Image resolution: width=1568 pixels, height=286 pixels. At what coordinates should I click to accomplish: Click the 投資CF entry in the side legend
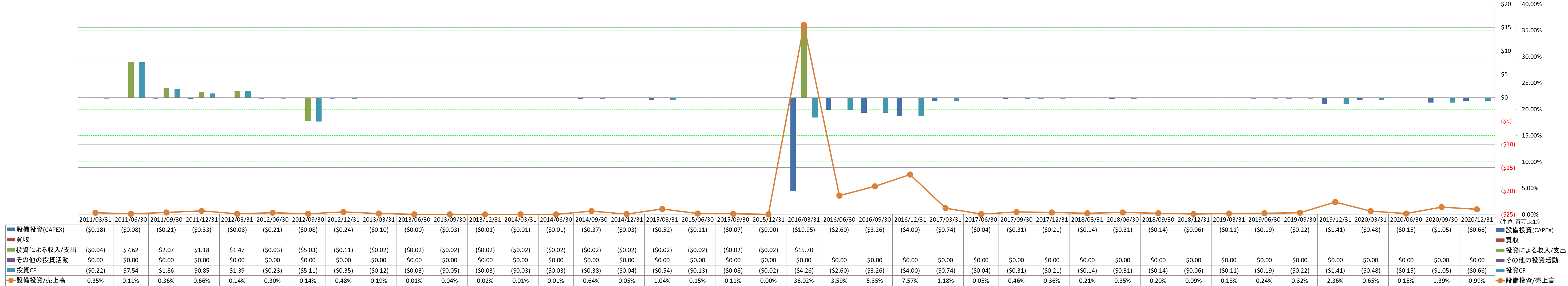click(1511, 270)
